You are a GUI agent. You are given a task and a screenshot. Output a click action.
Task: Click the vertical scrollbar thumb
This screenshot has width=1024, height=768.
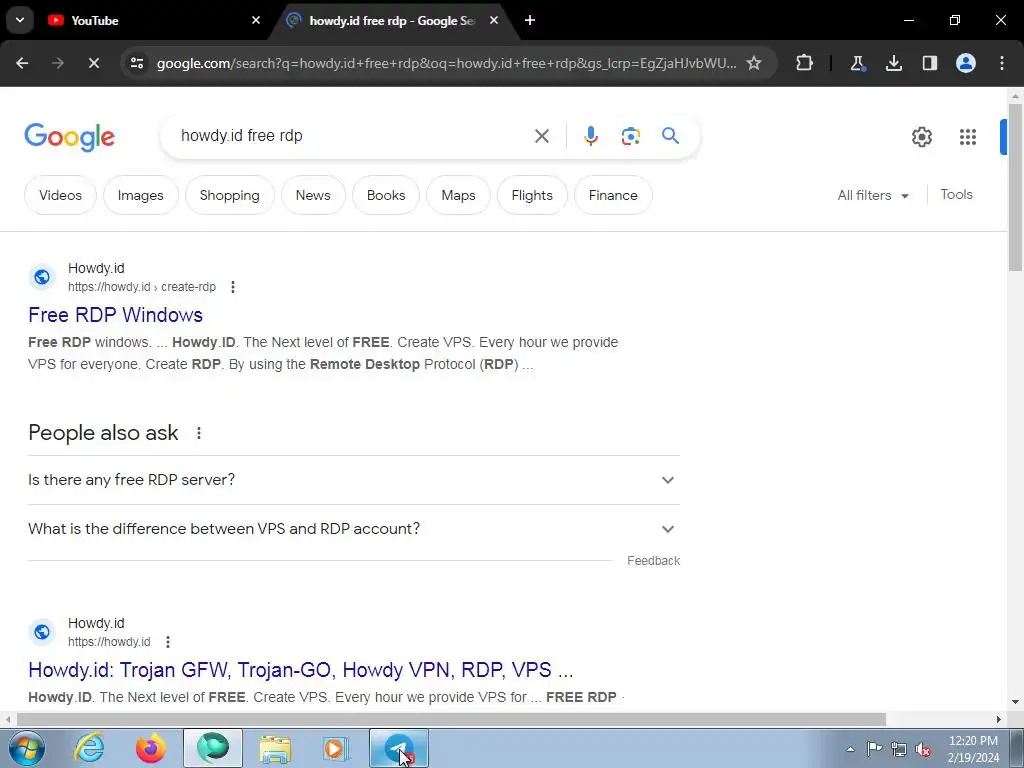point(1015,186)
